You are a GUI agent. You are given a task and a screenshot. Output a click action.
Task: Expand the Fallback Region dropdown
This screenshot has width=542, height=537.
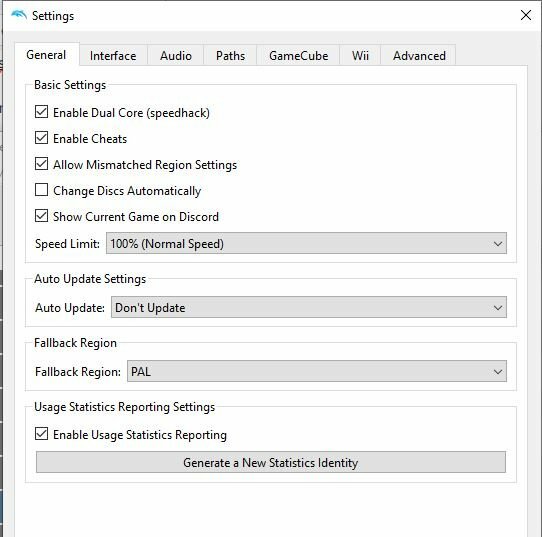point(317,371)
